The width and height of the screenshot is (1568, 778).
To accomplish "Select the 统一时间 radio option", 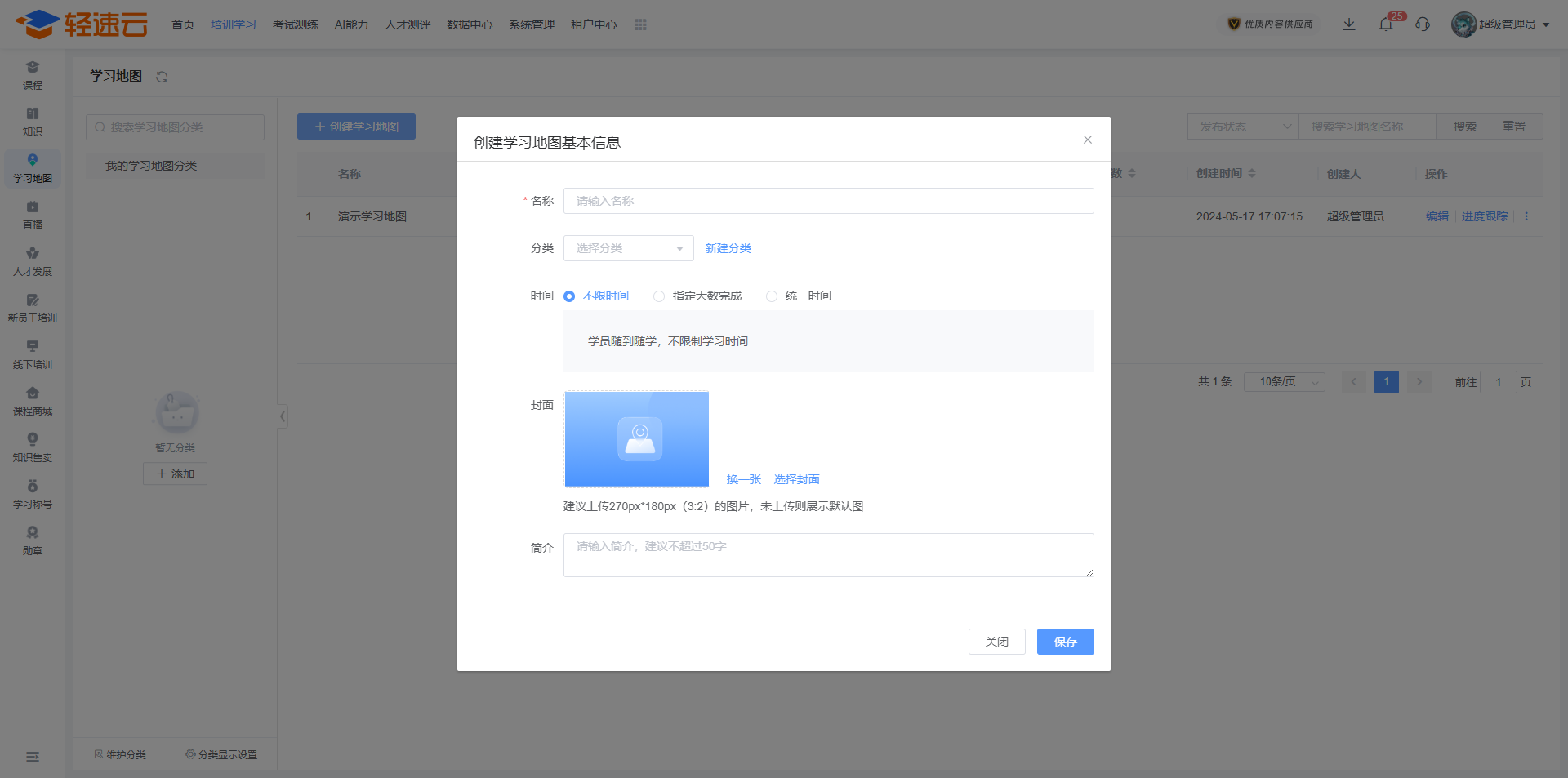I will tap(772, 296).
